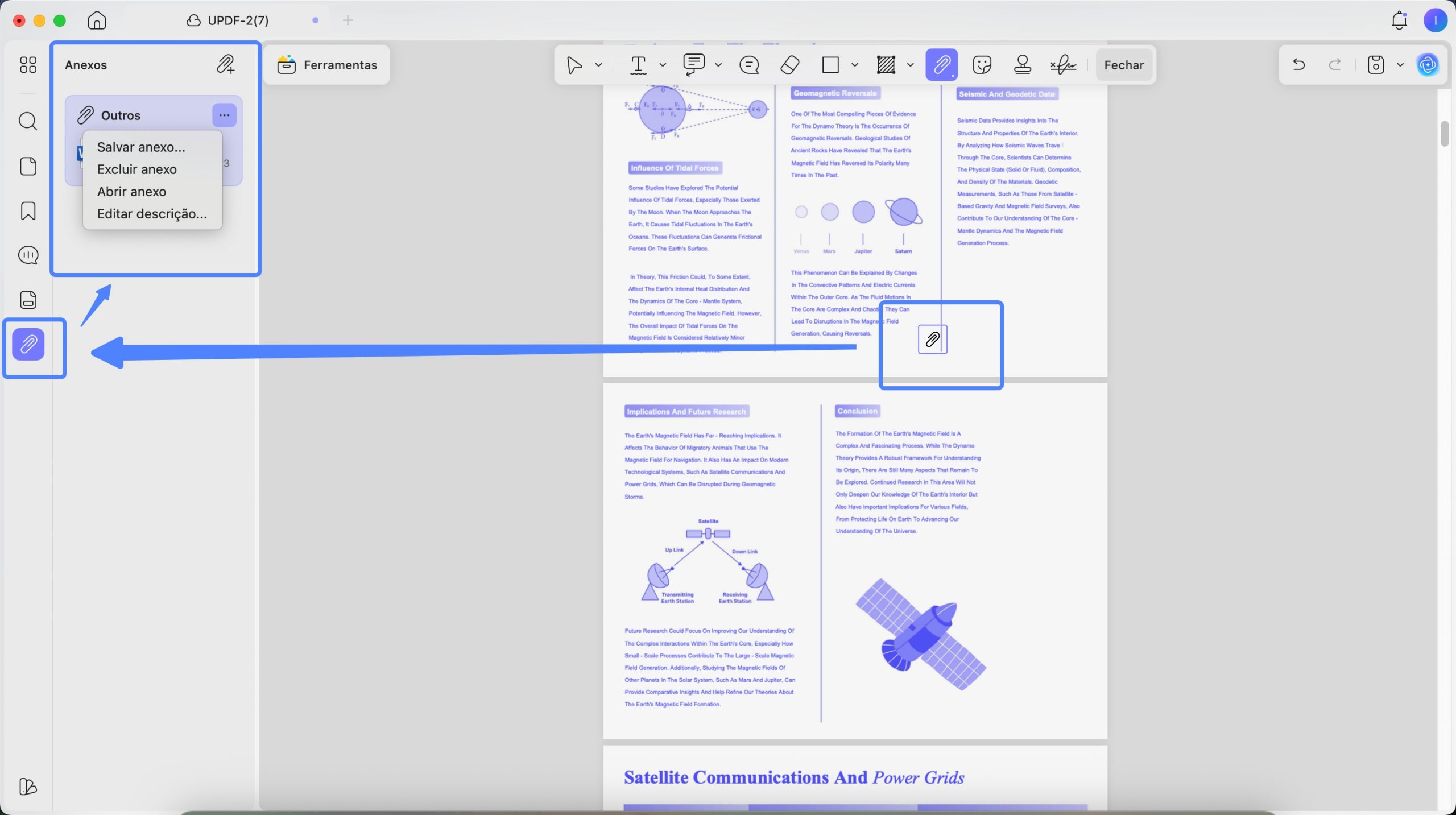Click the Satellite Communications heading on the page
Viewport: 1456px width, 815px height.
(794, 777)
